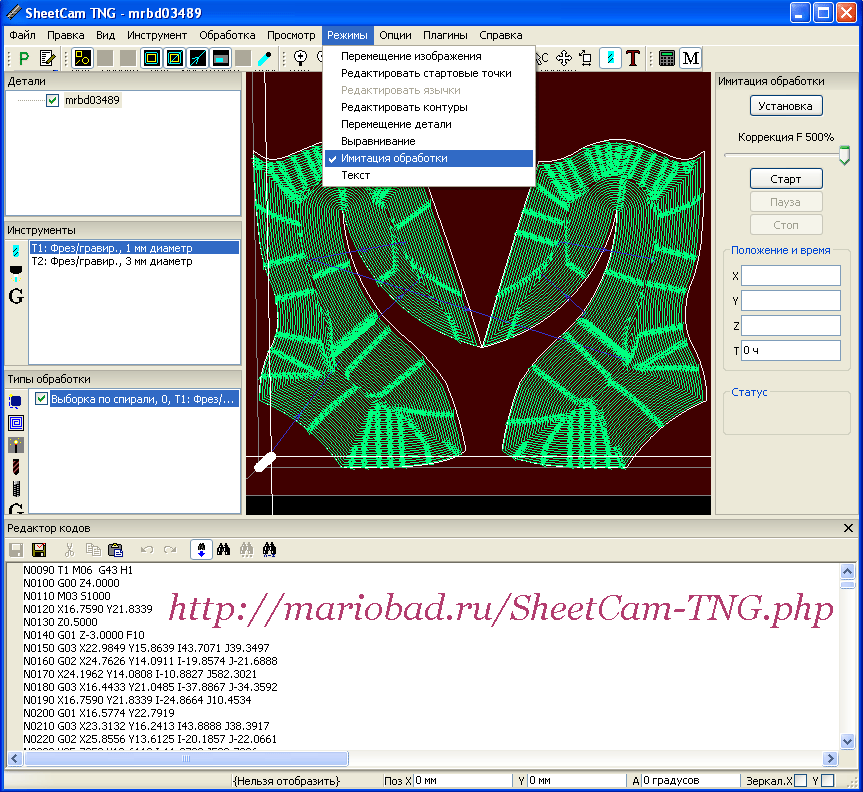Click the black nozzle tool icon

[x=15, y=272]
